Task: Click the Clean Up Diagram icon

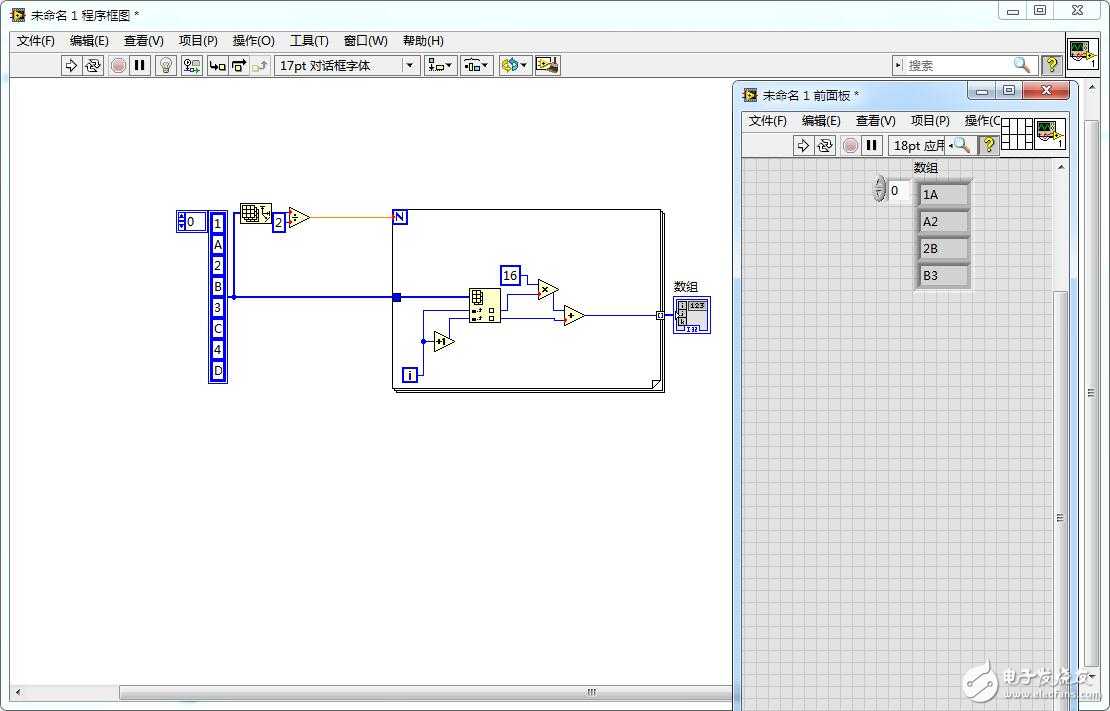Action: pyautogui.click(x=546, y=65)
